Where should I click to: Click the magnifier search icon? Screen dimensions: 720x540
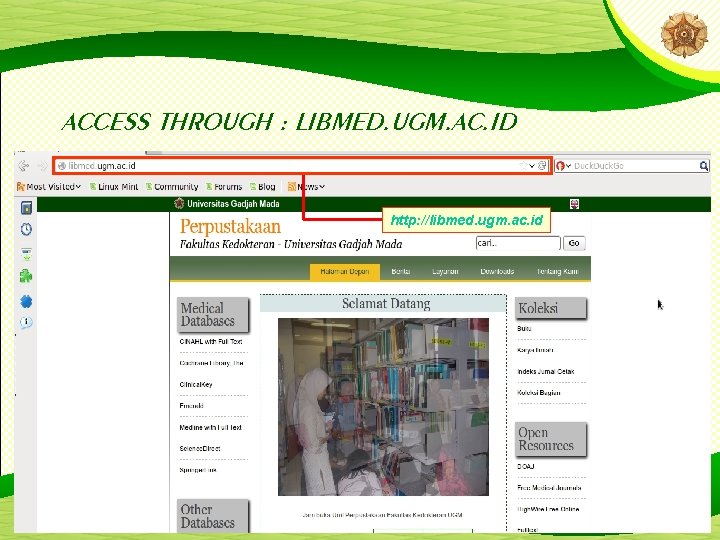click(703, 166)
